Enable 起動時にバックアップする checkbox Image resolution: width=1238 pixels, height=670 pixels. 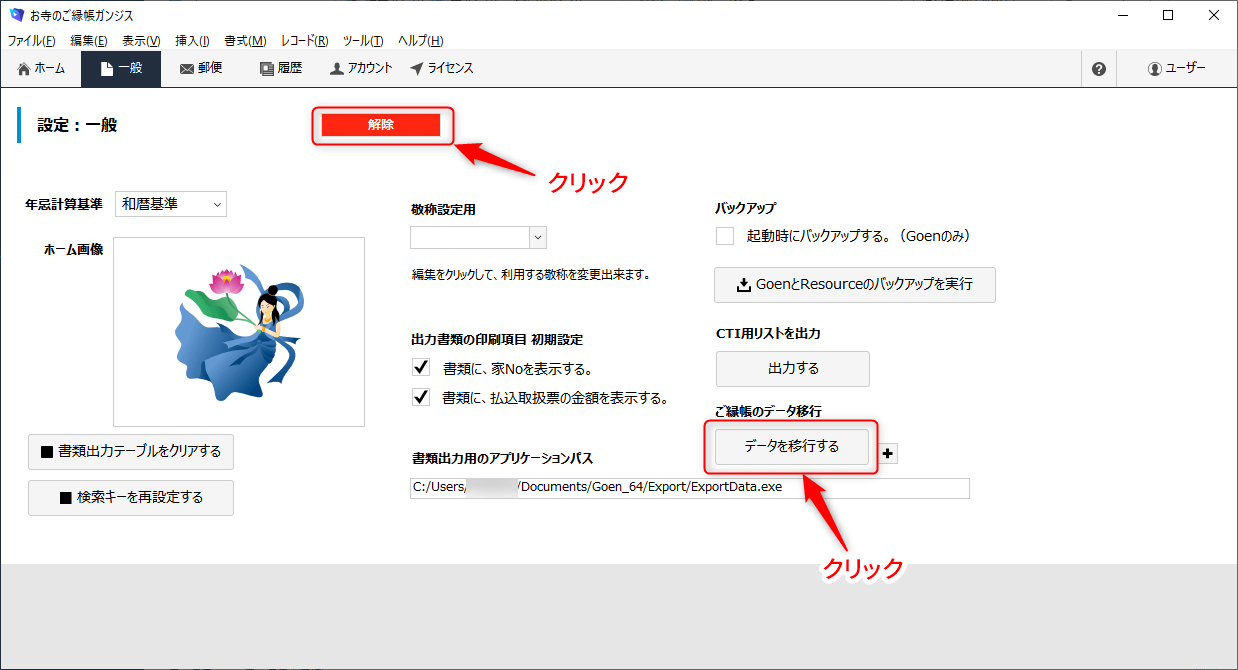[725, 236]
